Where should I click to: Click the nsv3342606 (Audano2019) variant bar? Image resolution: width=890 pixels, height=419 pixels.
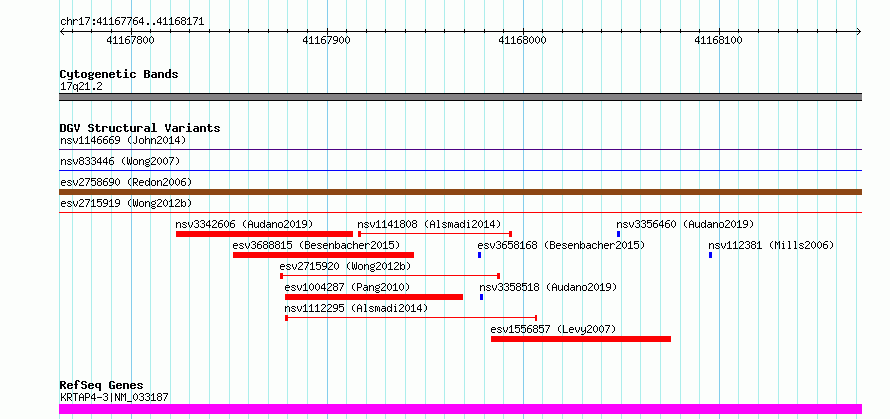[265, 234]
